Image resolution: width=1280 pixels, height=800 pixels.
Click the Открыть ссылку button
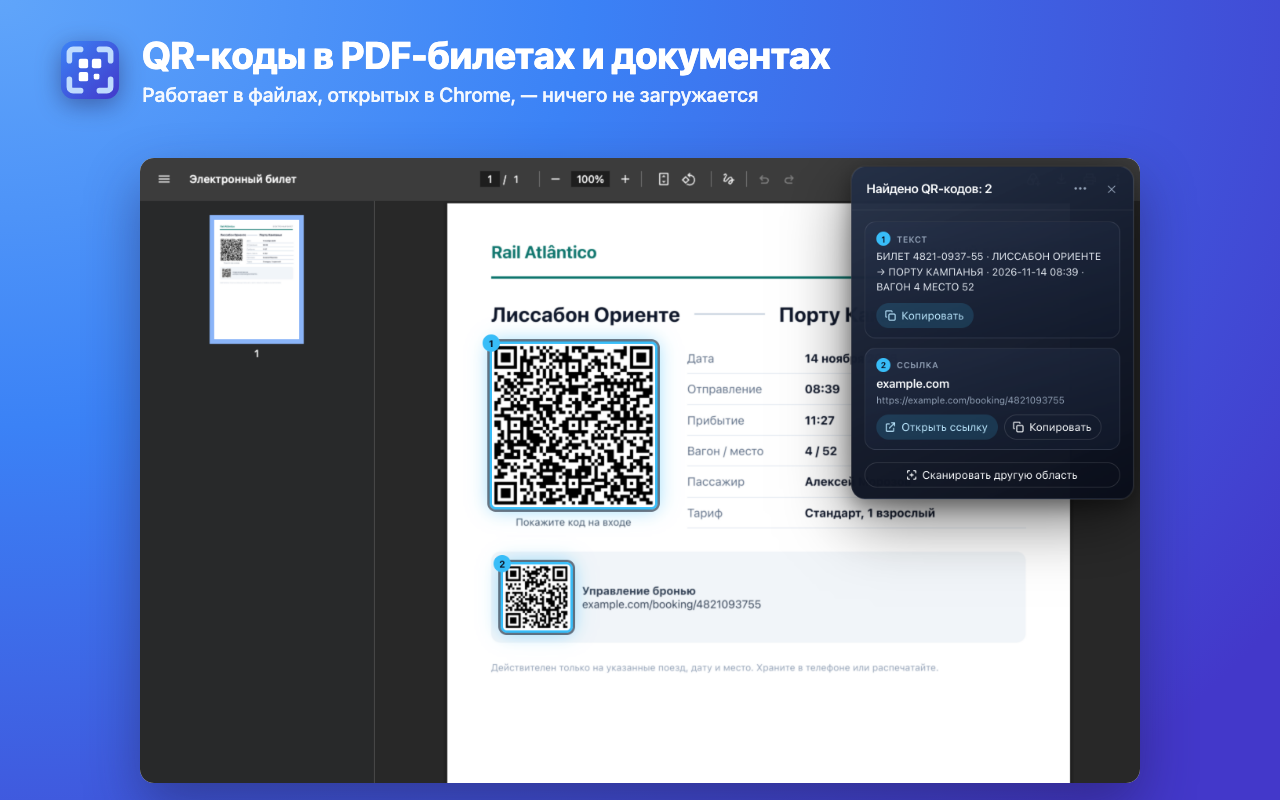937,427
